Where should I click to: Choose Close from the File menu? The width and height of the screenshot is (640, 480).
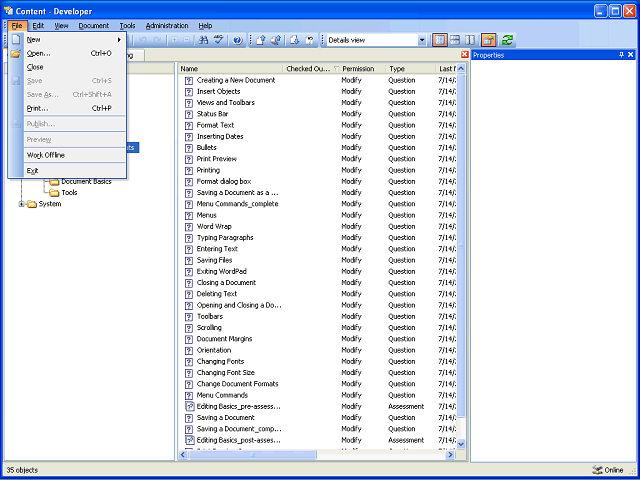click(74, 67)
